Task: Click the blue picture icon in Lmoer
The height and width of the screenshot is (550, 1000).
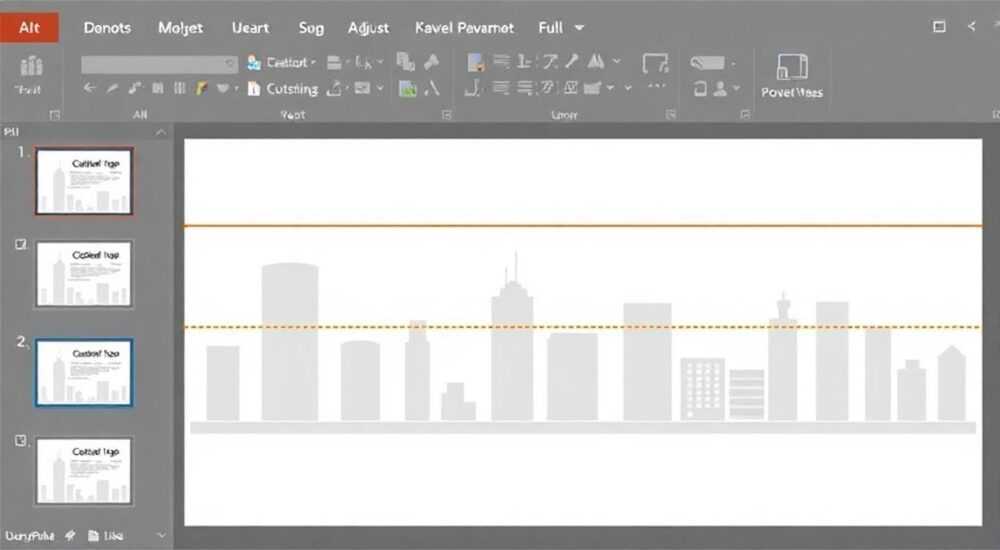Action: pyautogui.click(x=475, y=63)
